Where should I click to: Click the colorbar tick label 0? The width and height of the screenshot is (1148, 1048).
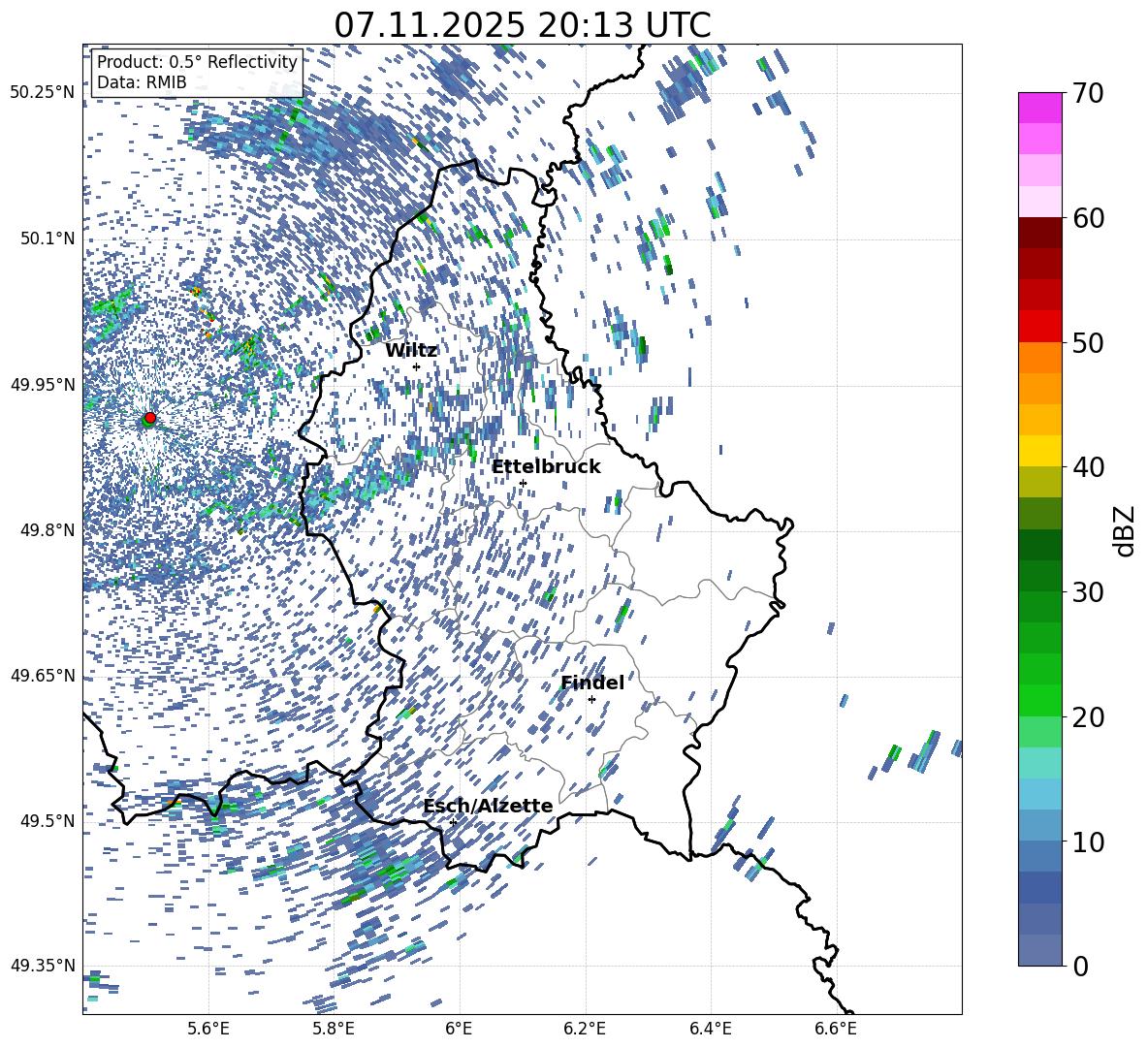pos(1080,966)
